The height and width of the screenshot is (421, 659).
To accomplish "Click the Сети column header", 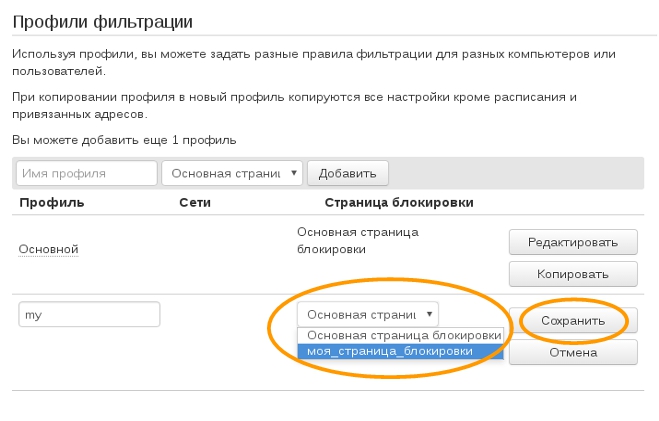I will [x=195, y=203].
